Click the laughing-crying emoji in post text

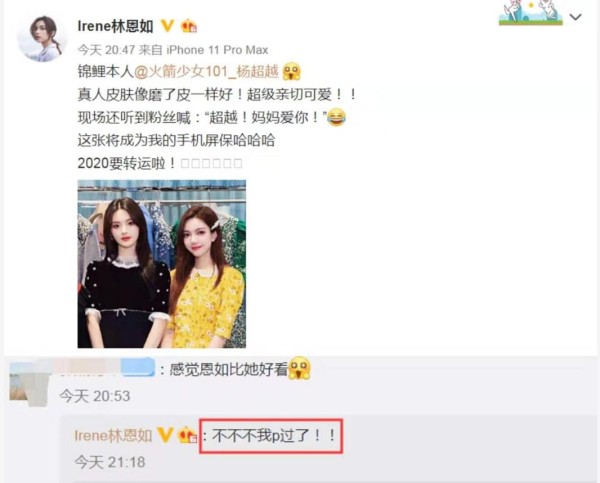336,117
